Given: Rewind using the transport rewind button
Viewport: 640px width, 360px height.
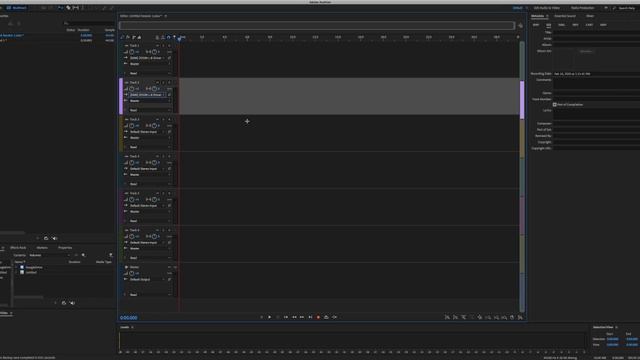Looking at the screenshot, I should point(294,317).
